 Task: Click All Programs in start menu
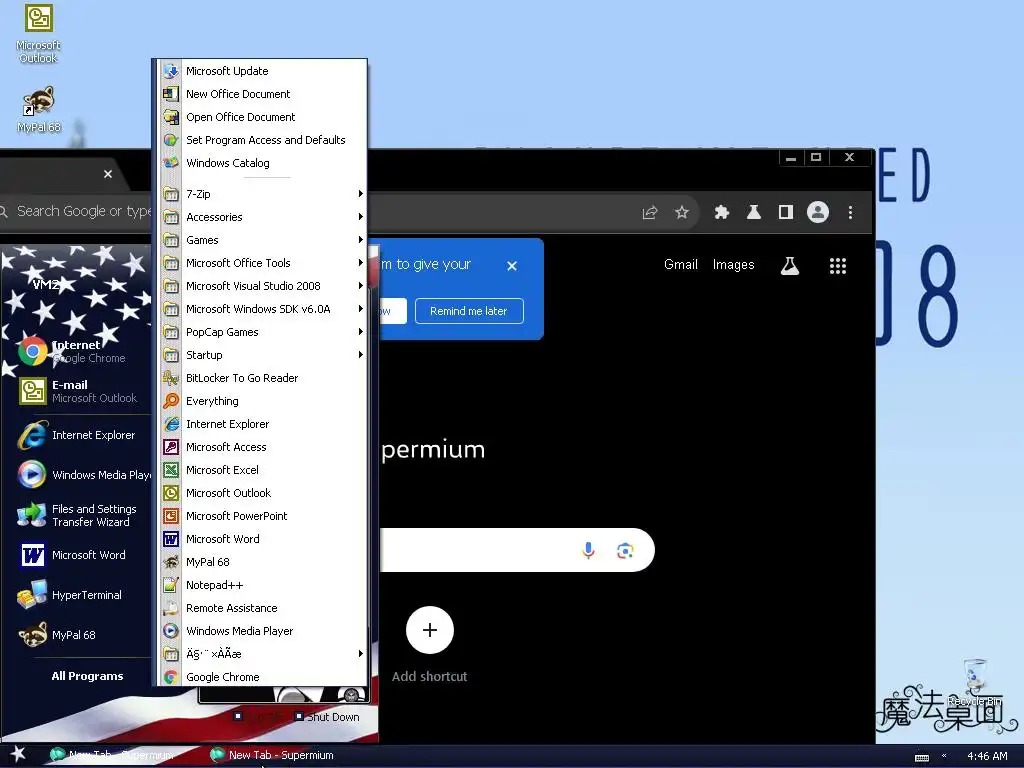point(87,676)
